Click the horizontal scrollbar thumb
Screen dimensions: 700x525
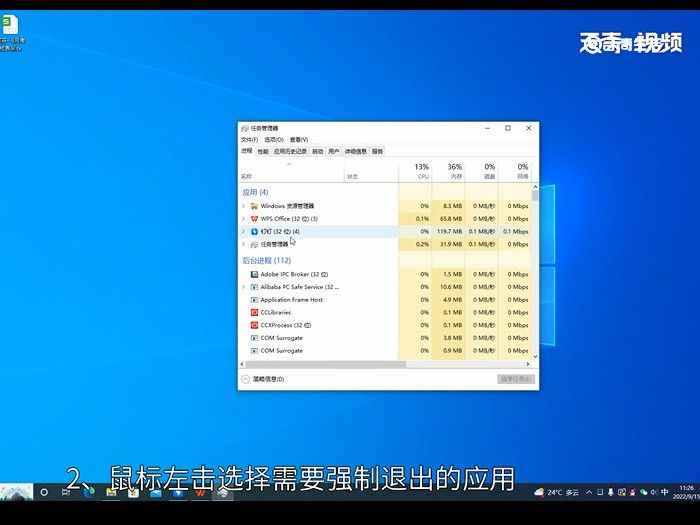tap(326, 364)
